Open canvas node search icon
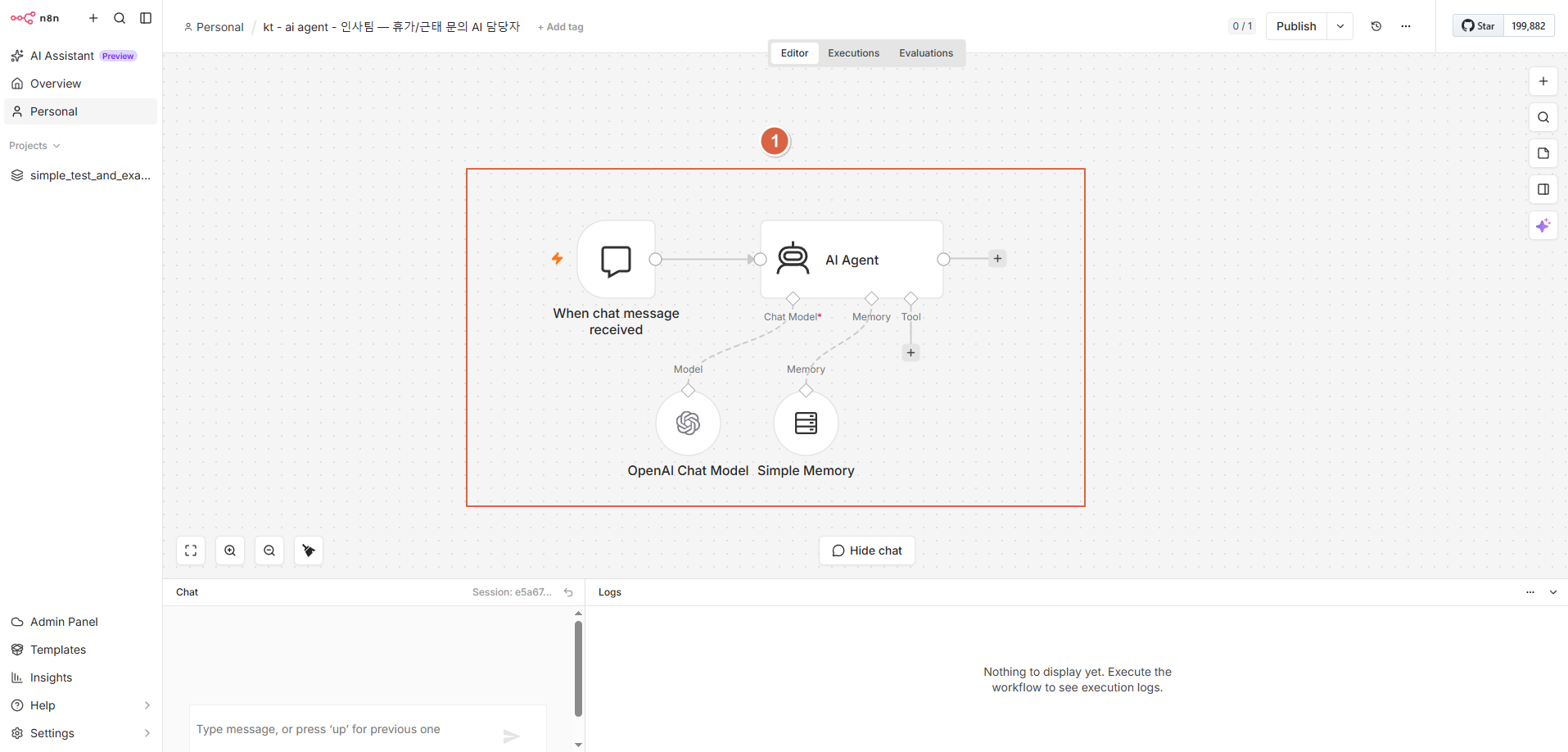The height and width of the screenshot is (752, 1568). pos(1543,117)
